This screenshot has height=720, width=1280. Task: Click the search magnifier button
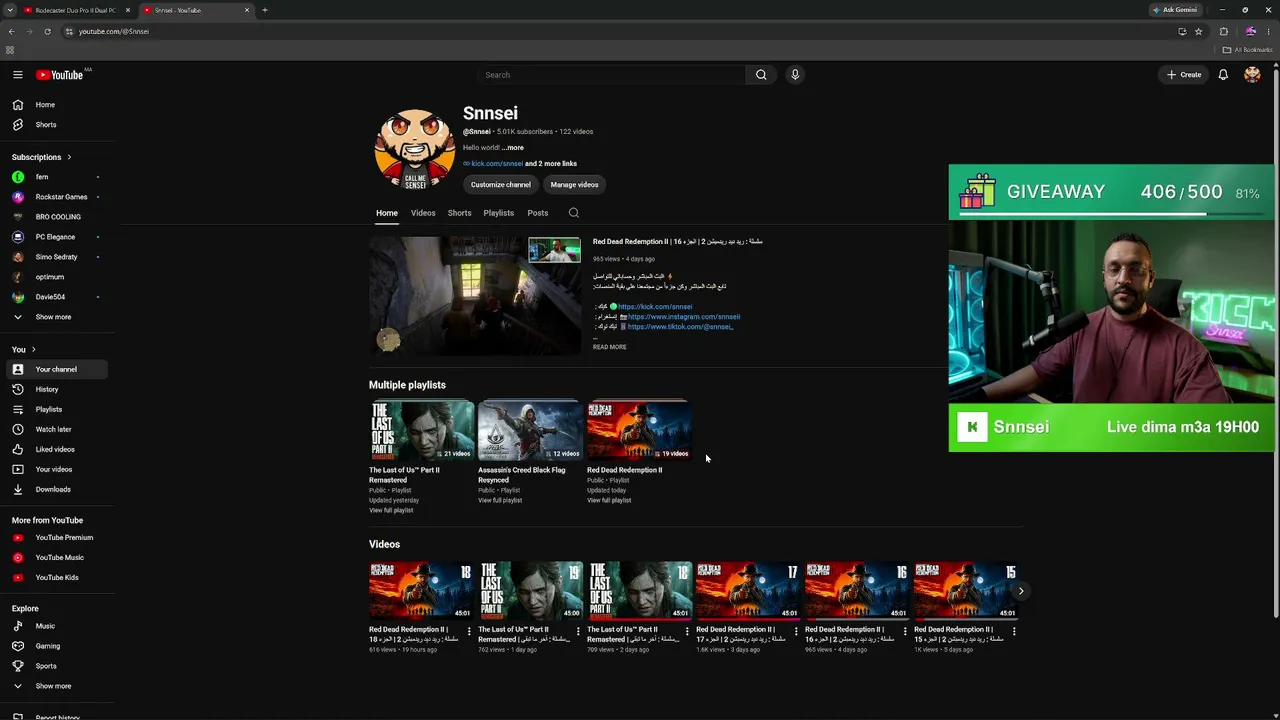(x=761, y=75)
